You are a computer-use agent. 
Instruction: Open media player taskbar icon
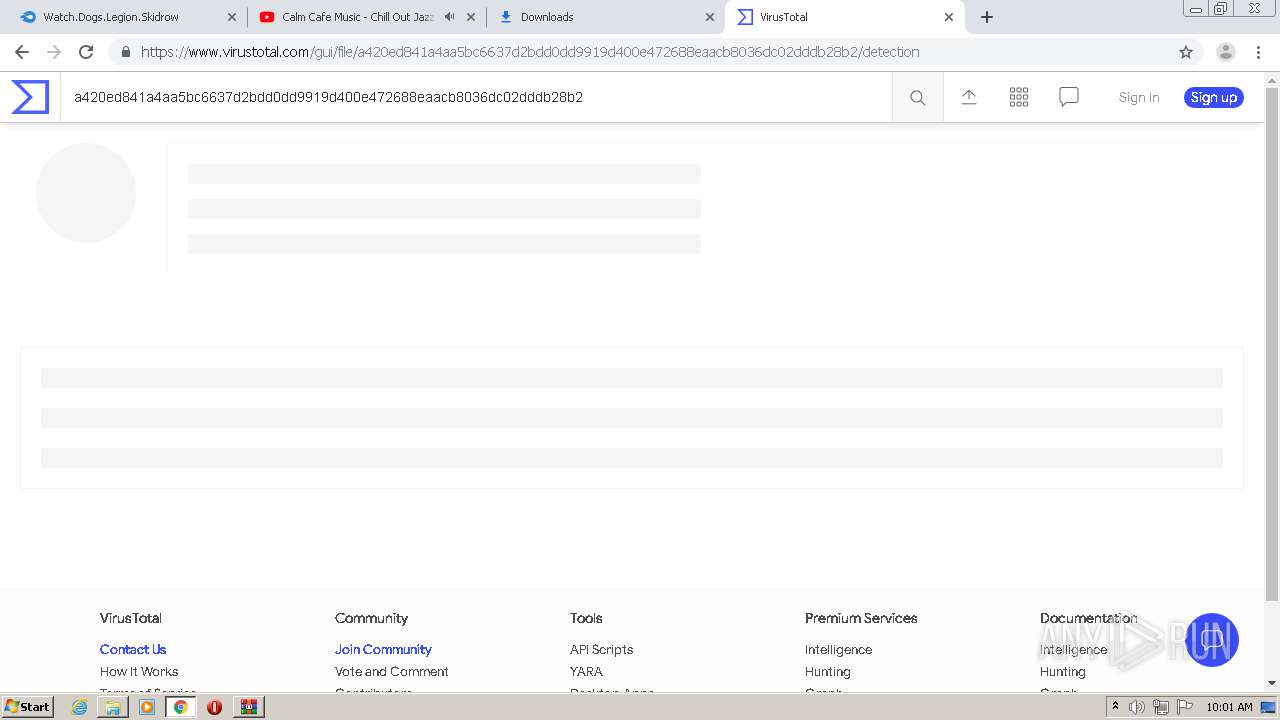(147, 706)
